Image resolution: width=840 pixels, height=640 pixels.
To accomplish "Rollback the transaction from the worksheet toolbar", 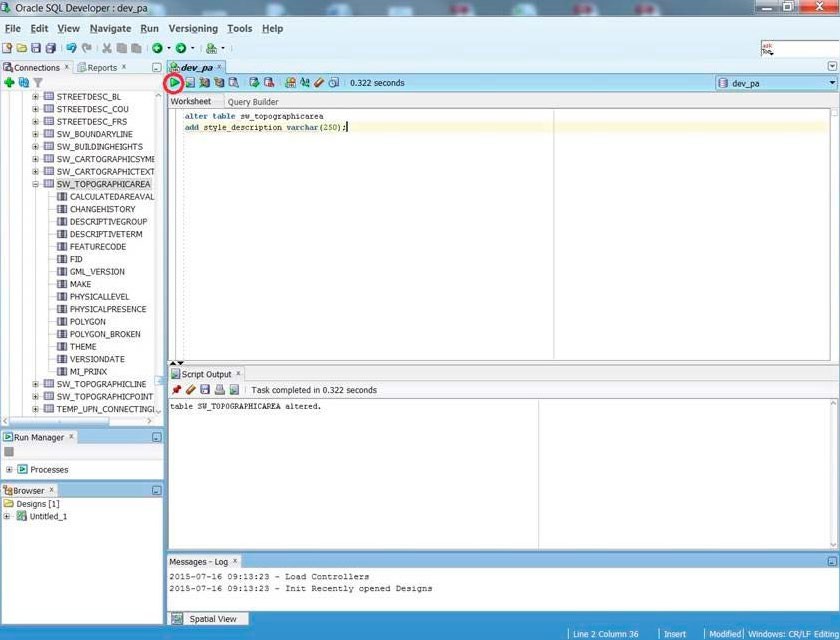I will [x=268, y=83].
